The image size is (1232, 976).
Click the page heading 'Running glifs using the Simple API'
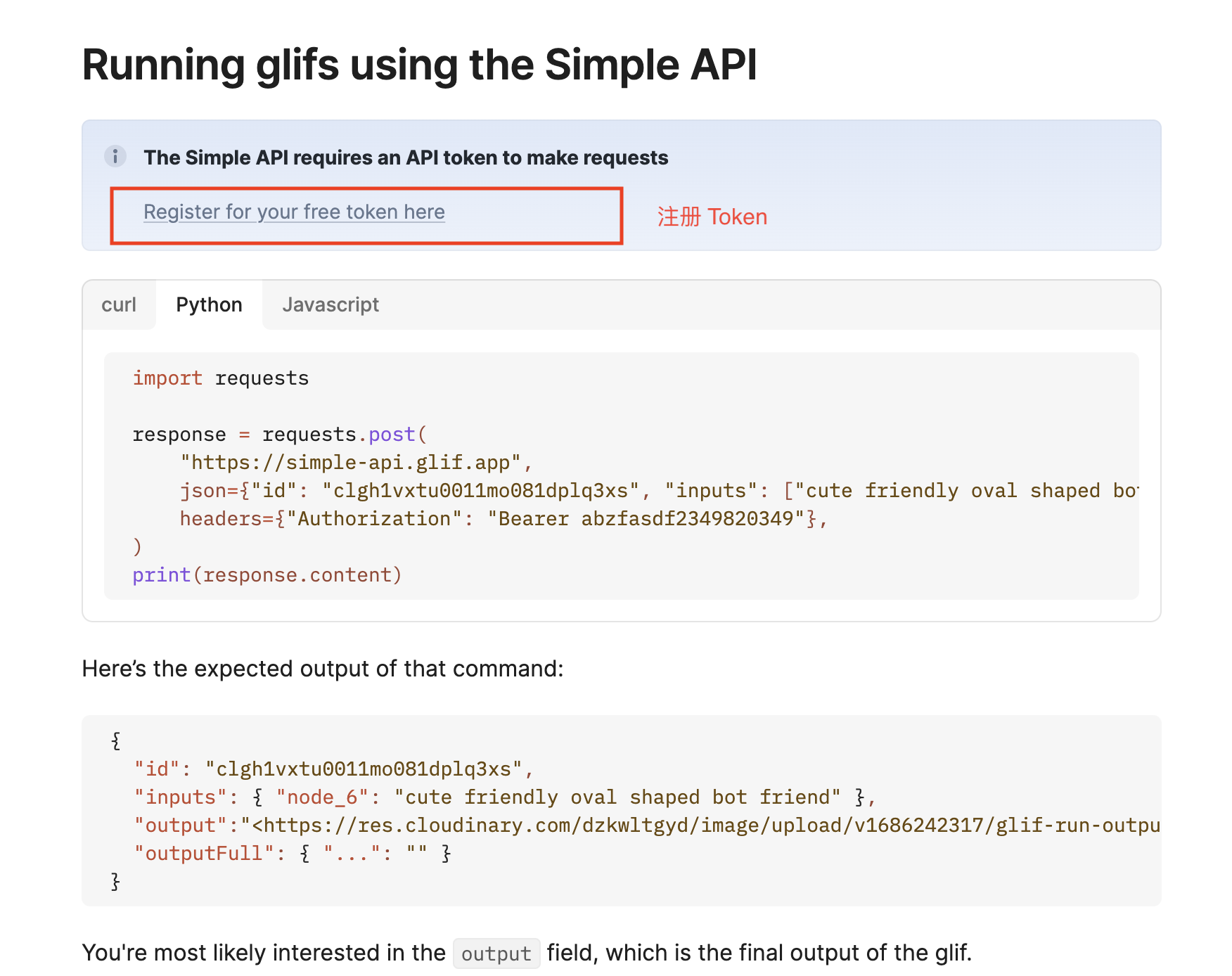[420, 65]
